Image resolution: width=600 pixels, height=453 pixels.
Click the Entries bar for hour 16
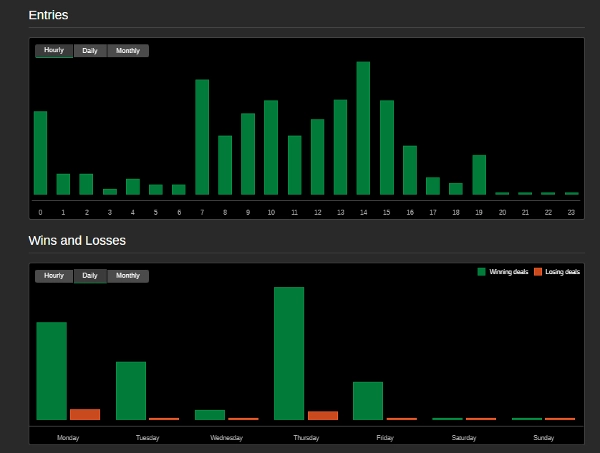coord(410,170)
